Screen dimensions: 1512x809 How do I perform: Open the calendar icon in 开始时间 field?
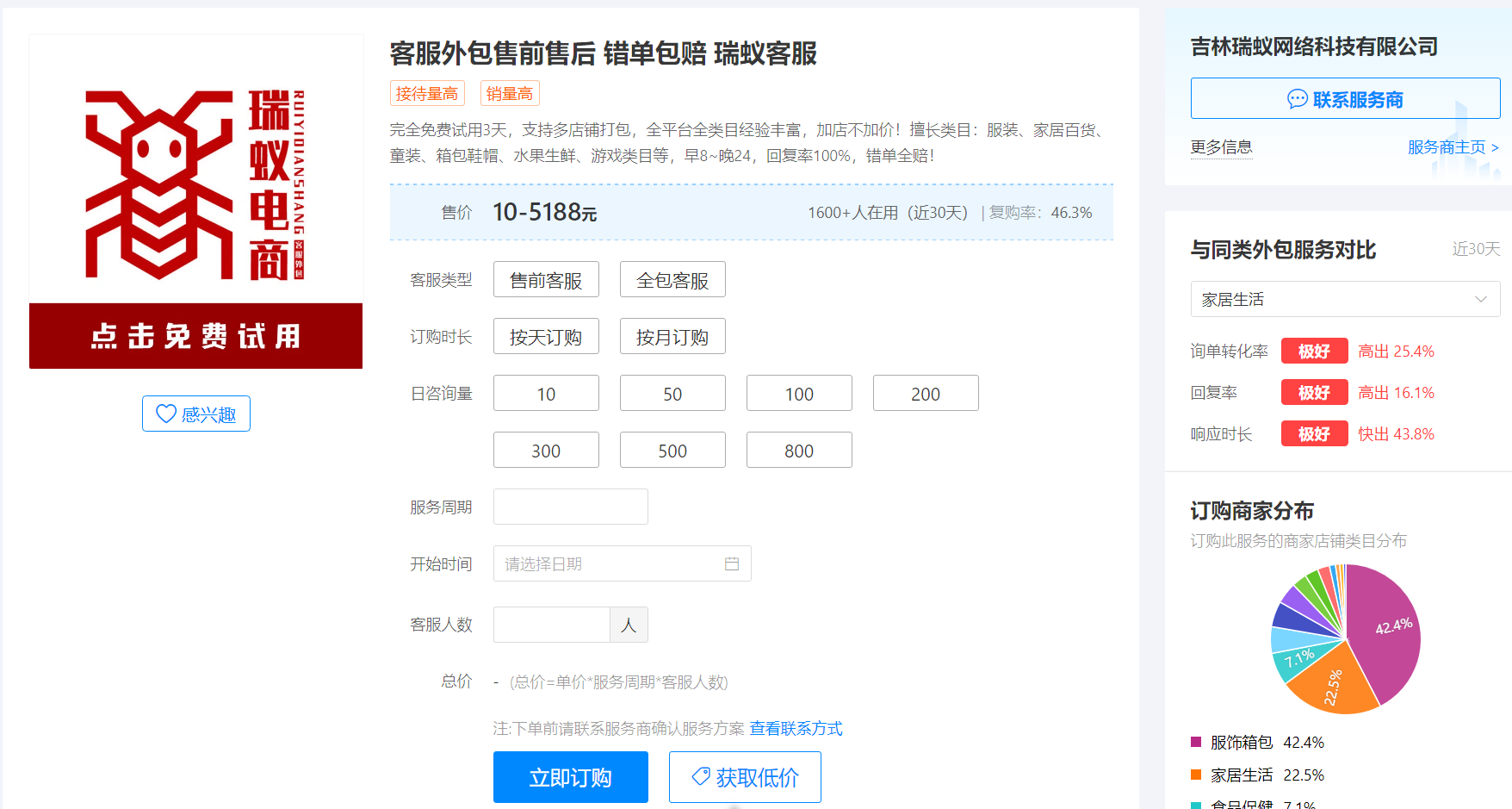pyautogui.click(x=732, y=564)
